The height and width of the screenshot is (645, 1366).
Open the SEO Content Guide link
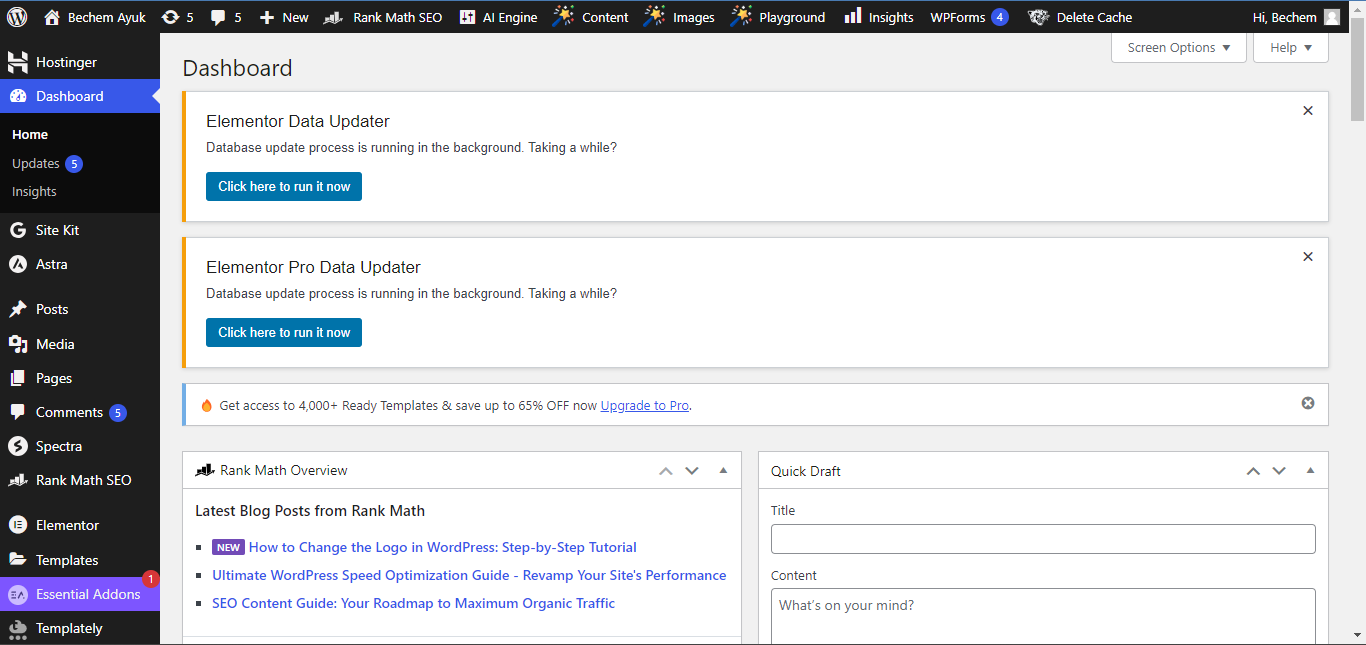tap(413, 603)
